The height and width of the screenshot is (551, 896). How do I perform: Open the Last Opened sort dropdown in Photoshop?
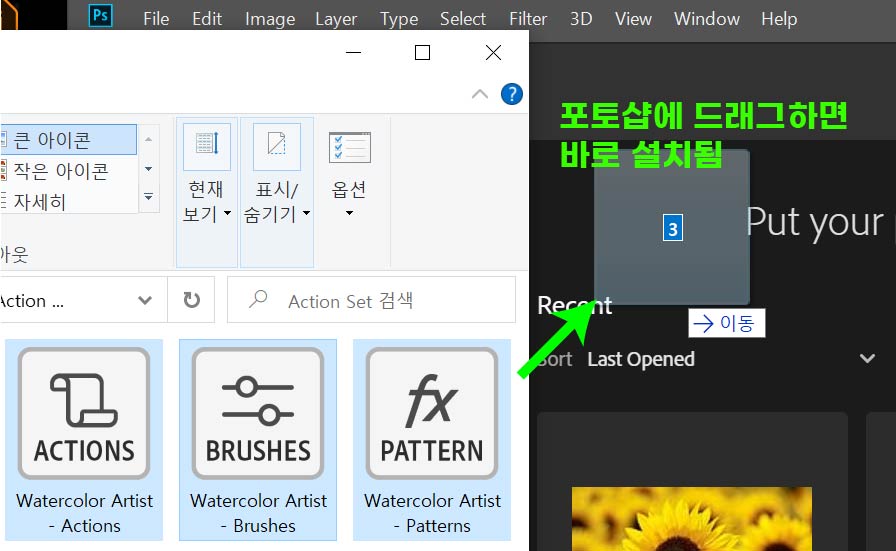641,360
